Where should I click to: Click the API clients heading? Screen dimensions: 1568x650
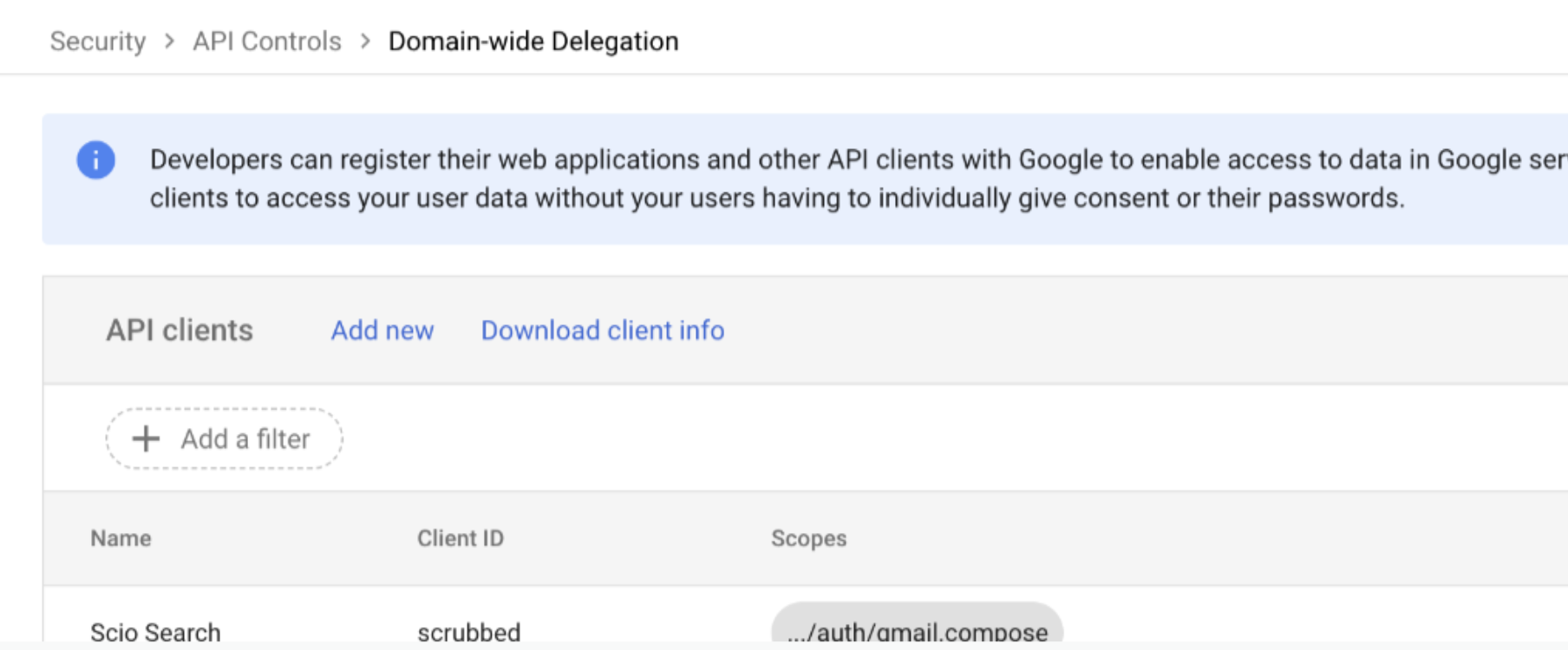click(180, 330)
